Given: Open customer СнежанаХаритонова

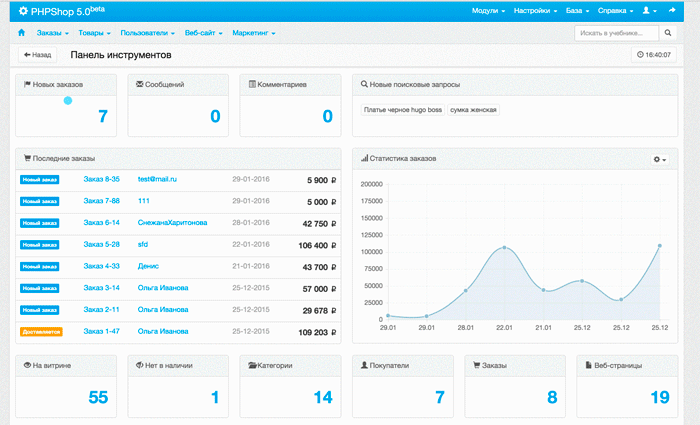Looking at the screenshot, I should pos(172,223).
